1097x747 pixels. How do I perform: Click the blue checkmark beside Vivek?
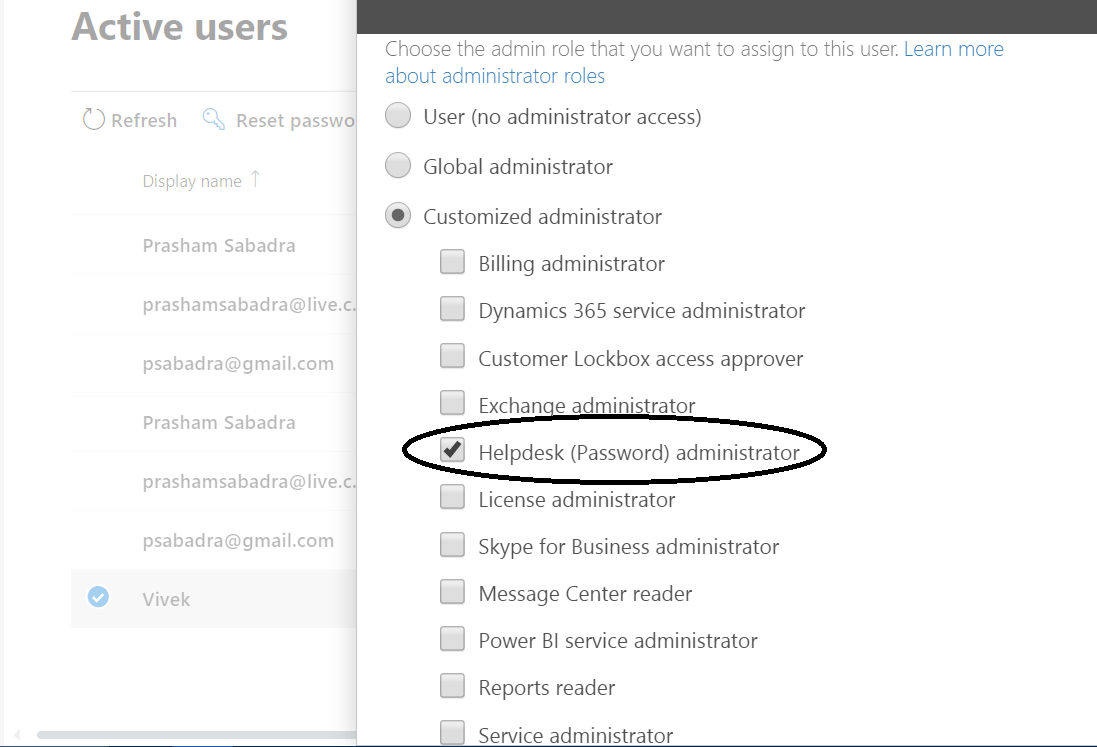[97, 597]
